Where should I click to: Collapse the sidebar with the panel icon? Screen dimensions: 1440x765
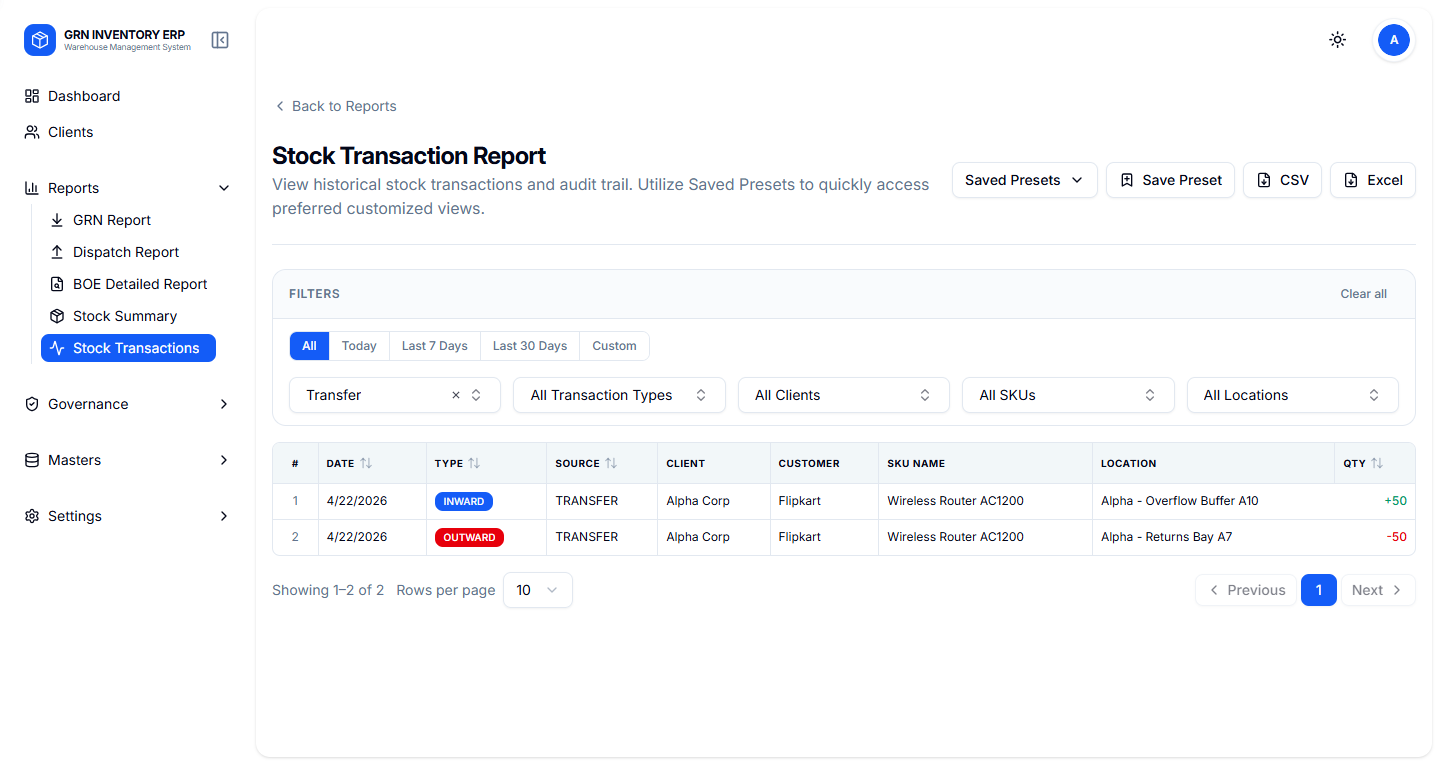[220, 40]
